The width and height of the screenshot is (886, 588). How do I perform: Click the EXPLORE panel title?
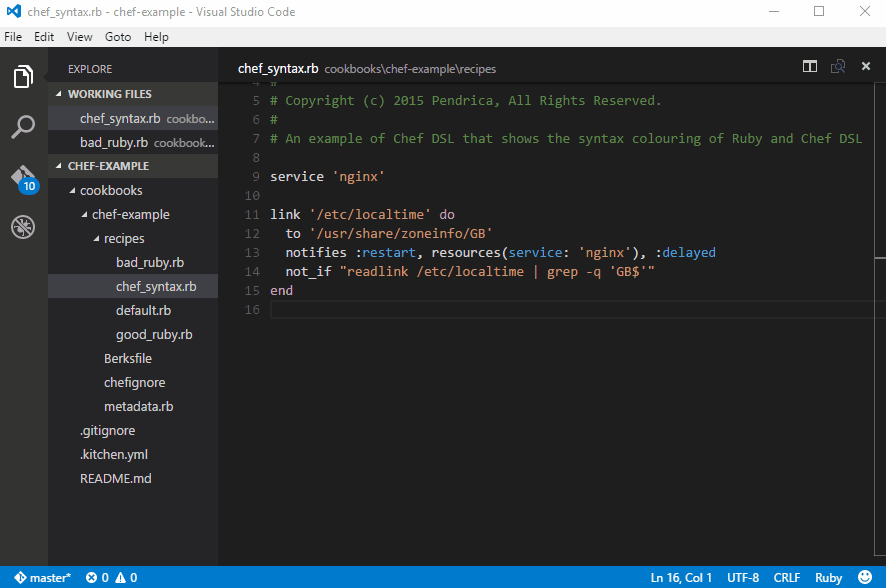[x=90, y=69]
